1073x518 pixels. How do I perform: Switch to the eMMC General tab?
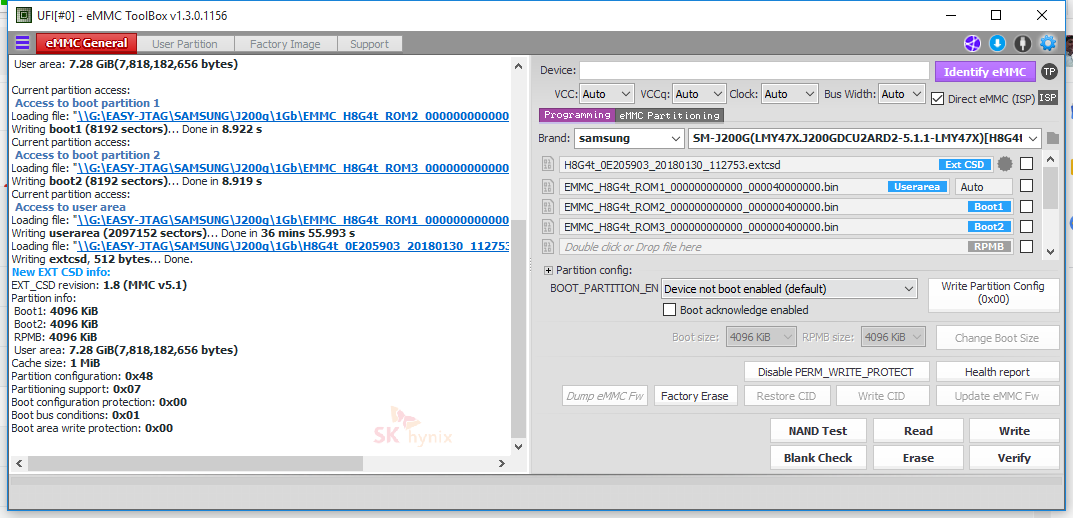86,43
